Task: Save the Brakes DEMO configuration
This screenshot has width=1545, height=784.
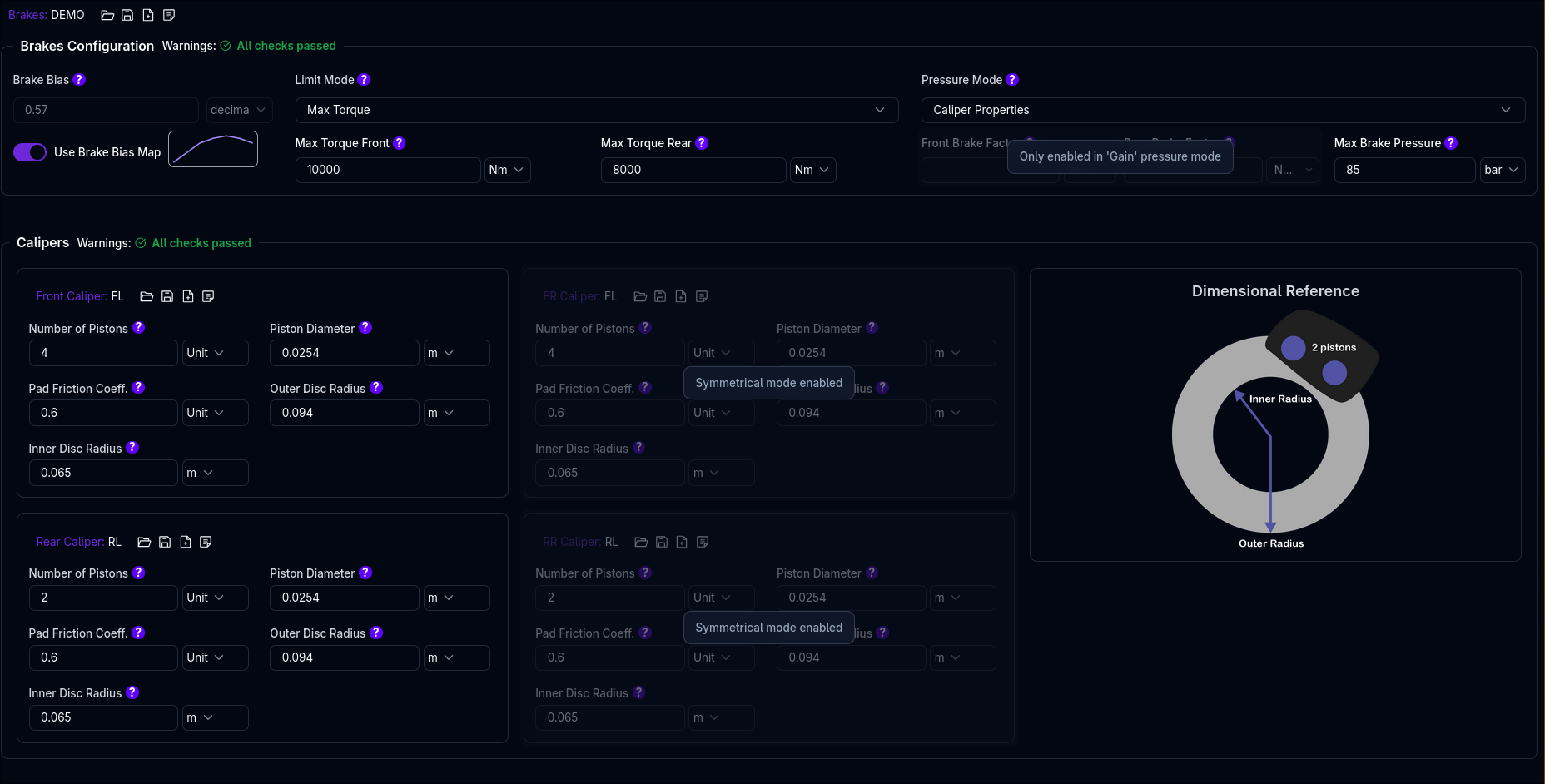Action: [127, 15]
